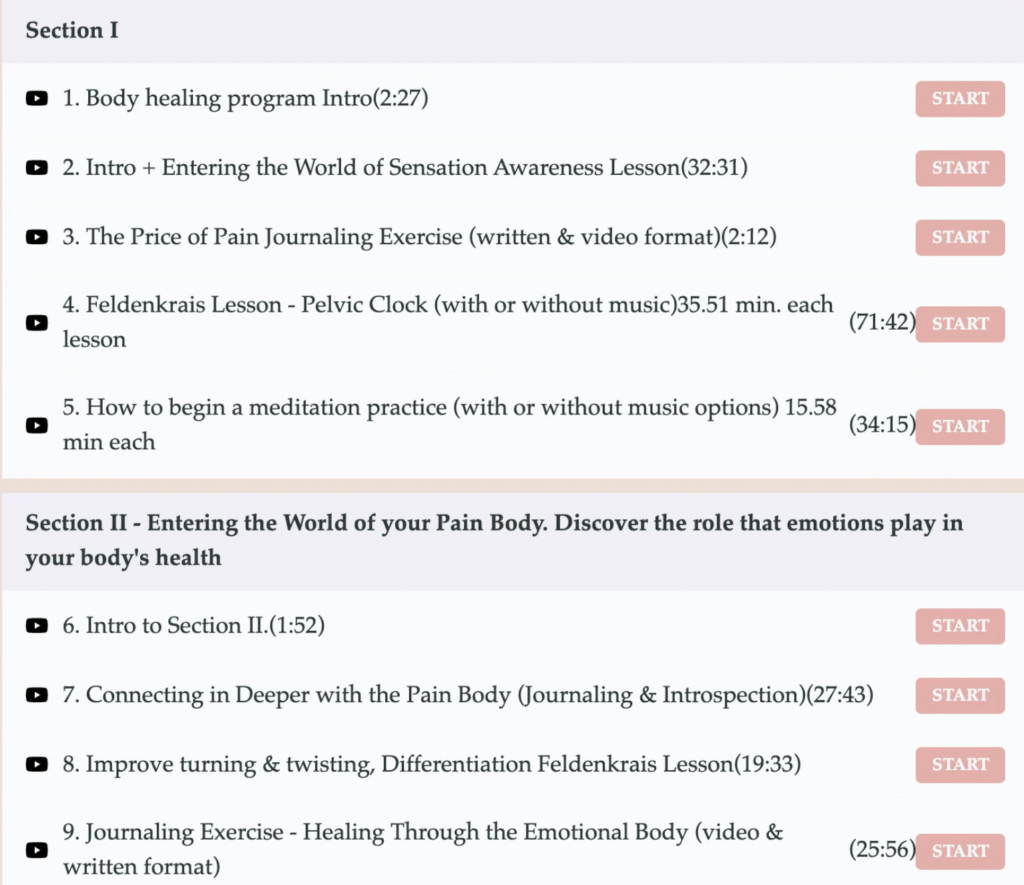Start the Body healing program Intro lesson
The height and width of the screenshot is (885, 1024).
960,99
